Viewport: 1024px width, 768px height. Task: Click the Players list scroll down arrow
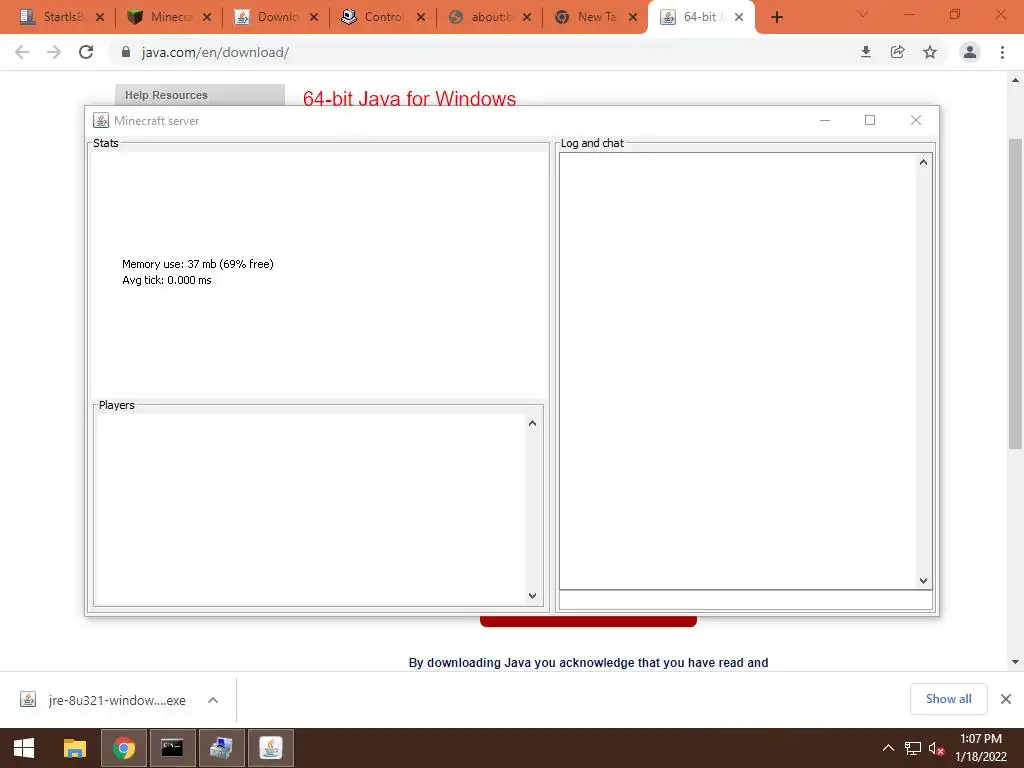(532, 596)
